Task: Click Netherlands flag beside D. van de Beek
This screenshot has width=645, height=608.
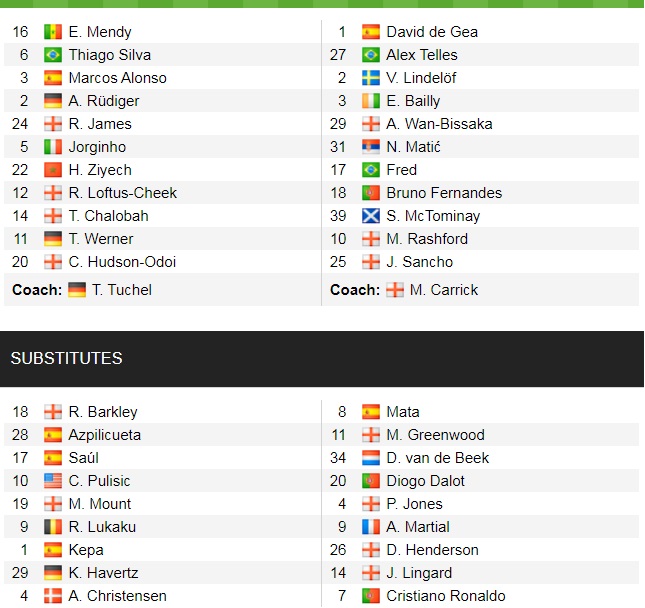Action: (x=371, y=458)
